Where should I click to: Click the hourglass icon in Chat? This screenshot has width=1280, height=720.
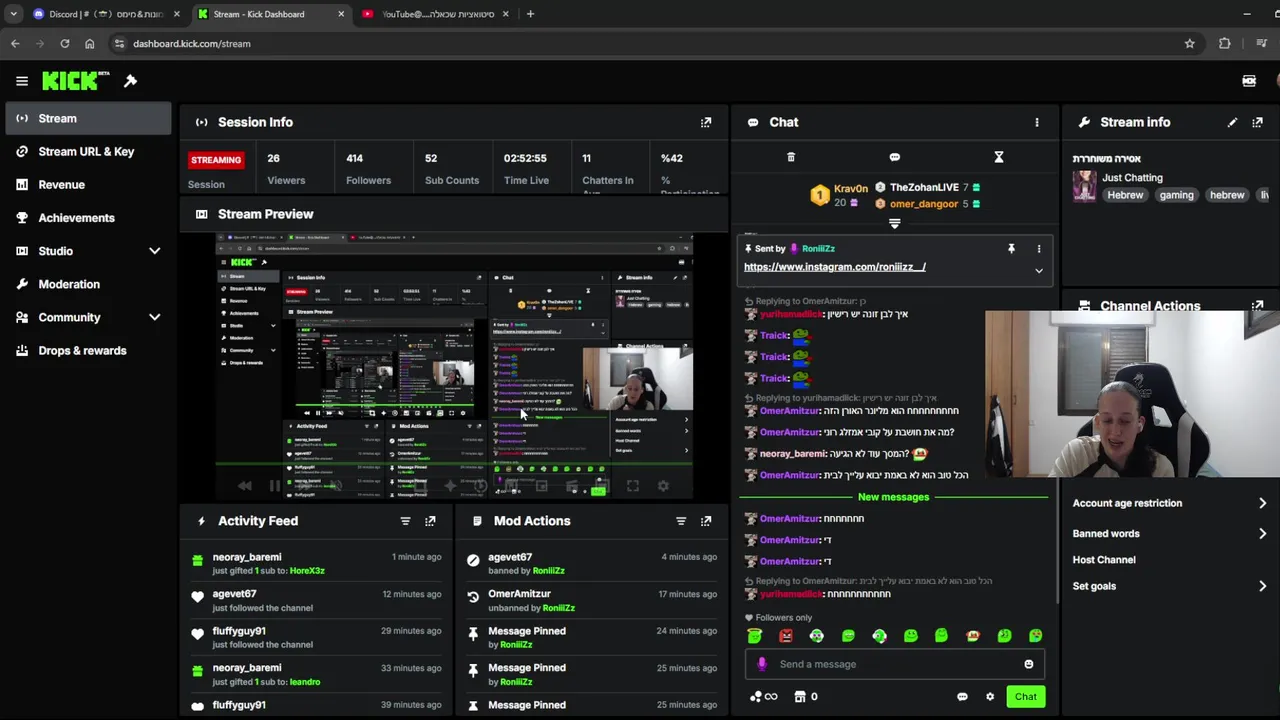pyautogui.click(x=998, y=157)
